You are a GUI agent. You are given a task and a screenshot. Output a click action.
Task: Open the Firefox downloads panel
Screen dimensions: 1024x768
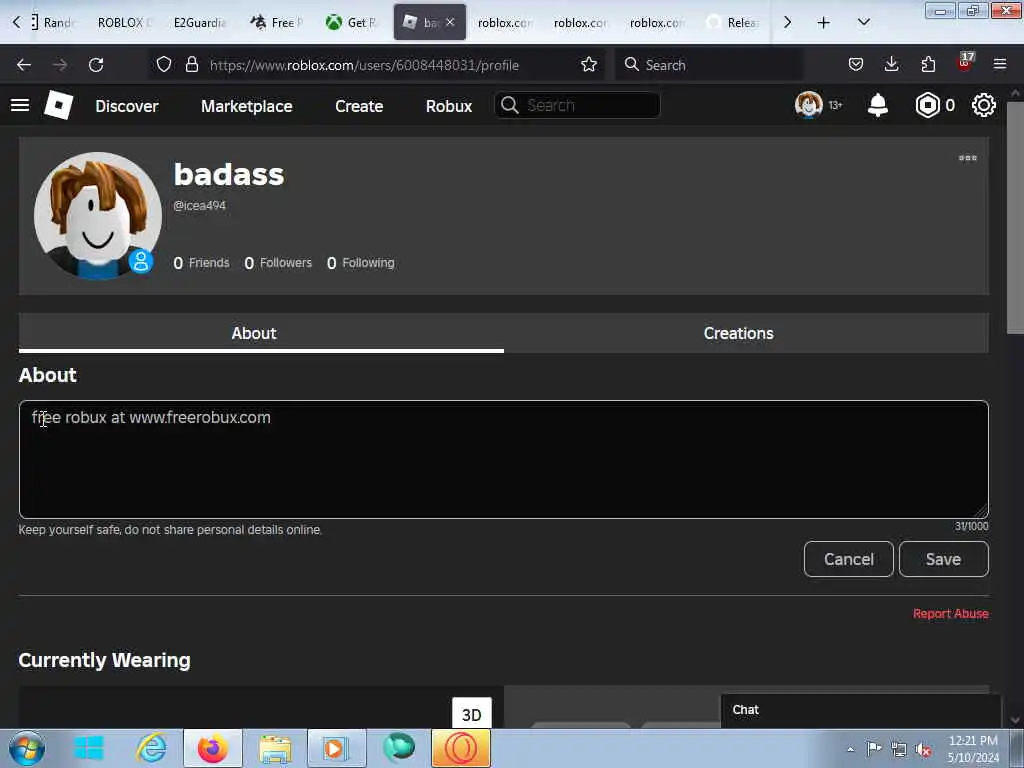(x=891, y=65)
